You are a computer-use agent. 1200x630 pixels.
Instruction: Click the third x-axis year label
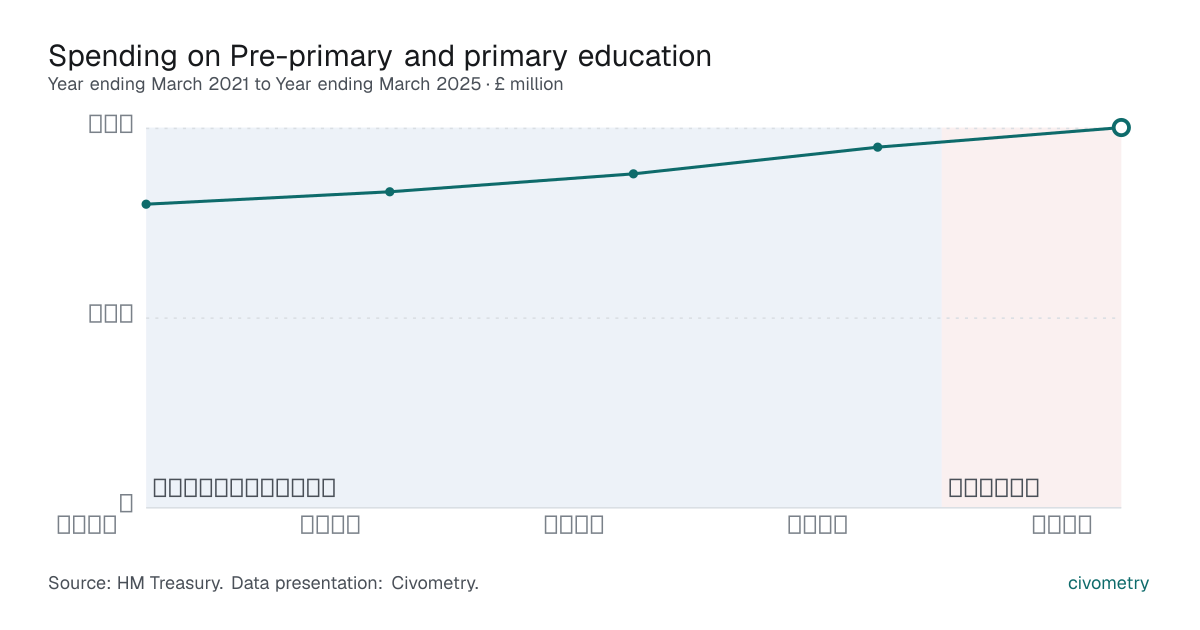tap(574, 524)
